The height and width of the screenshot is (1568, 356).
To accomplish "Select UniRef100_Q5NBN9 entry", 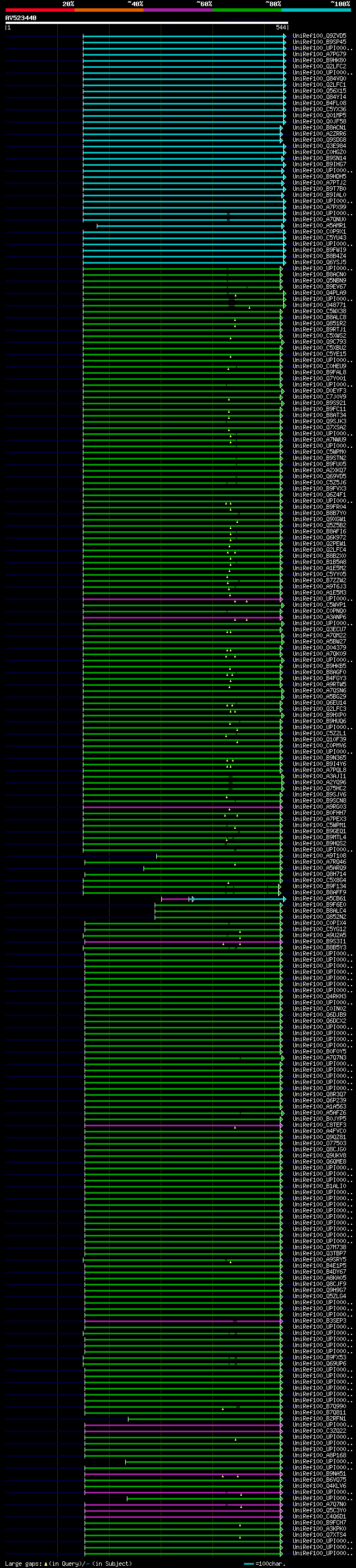I will tap(319, 280).
